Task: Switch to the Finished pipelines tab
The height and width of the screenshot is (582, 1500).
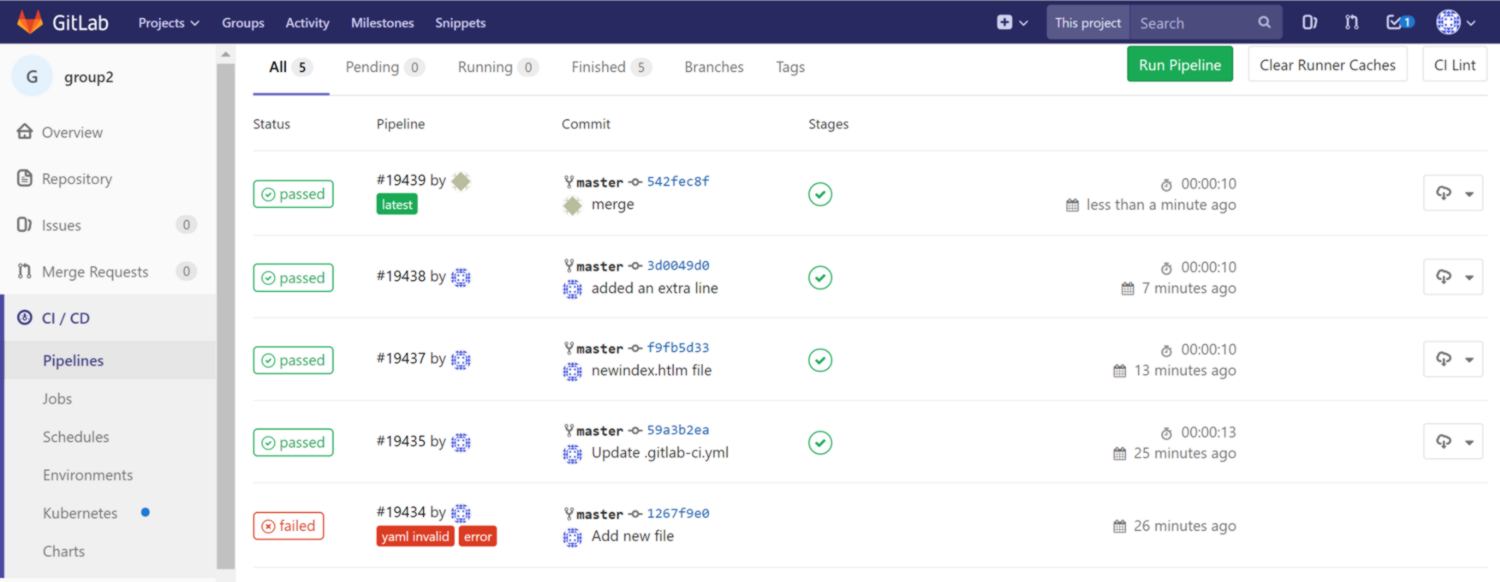Action: 610,67
